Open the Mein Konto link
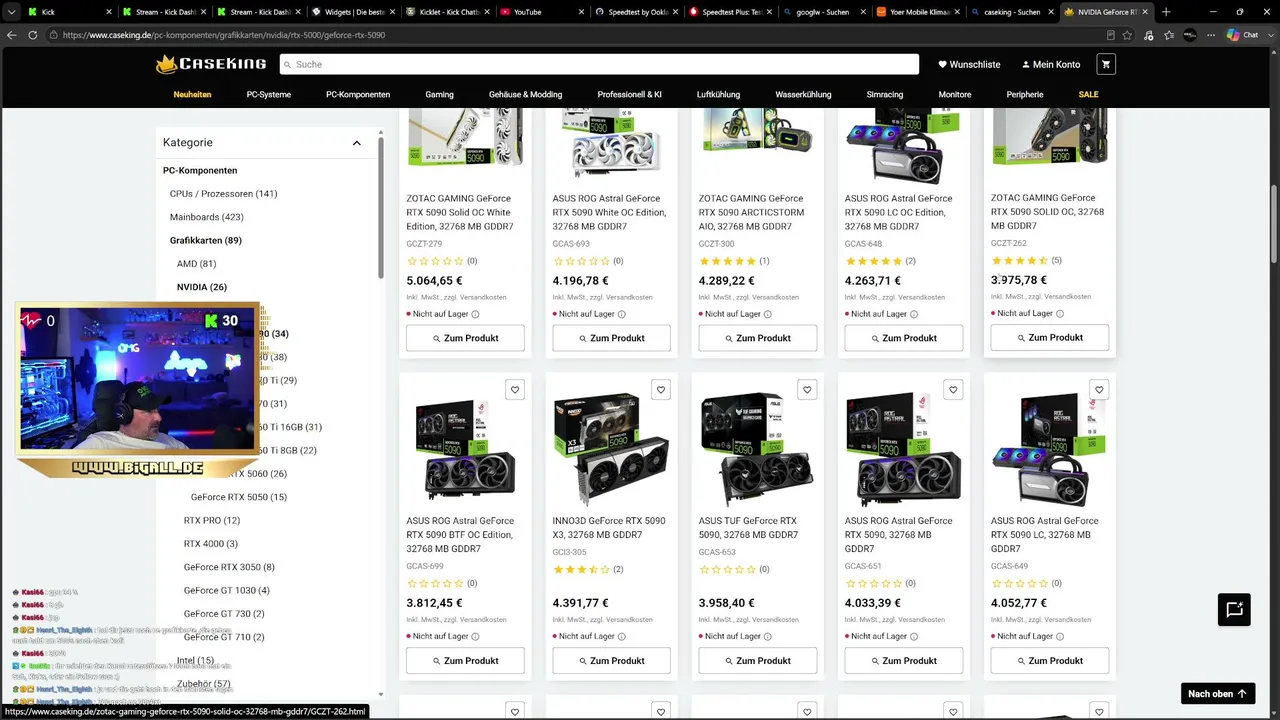 point(1050,64)
